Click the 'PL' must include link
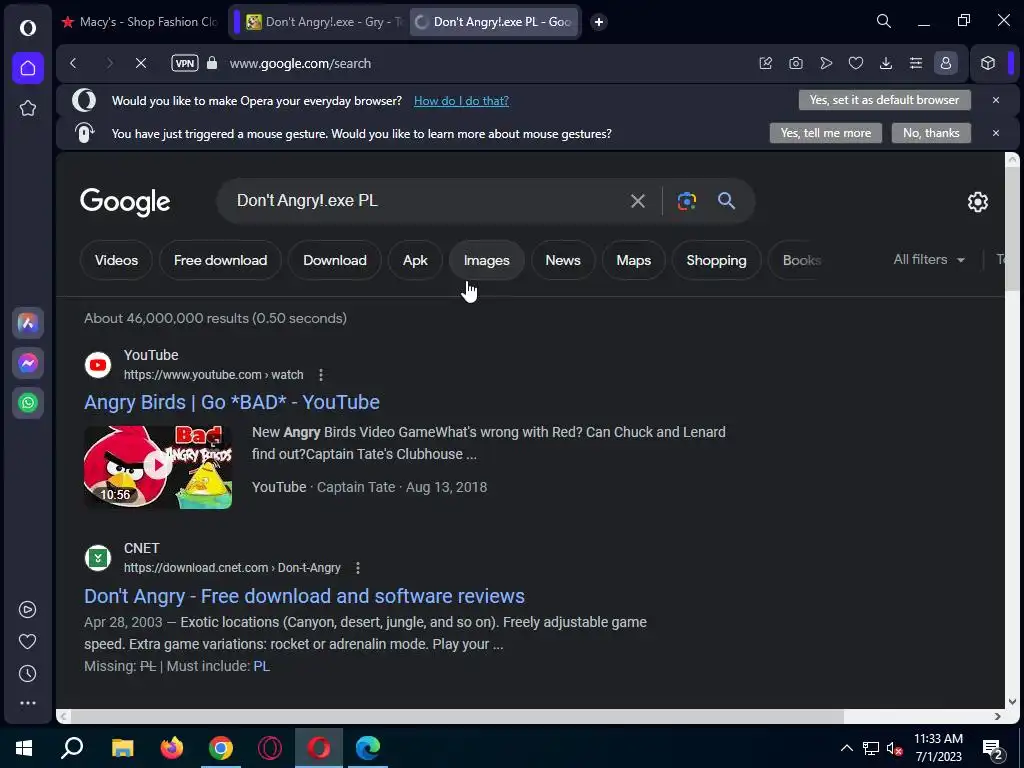Viewport: 1024px width, 768px height. [261, 666]
